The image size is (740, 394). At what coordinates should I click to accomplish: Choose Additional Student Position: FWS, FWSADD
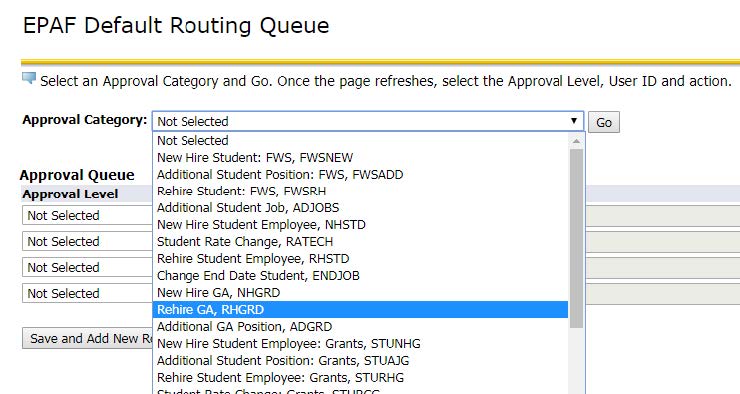[x=361, y=175]
